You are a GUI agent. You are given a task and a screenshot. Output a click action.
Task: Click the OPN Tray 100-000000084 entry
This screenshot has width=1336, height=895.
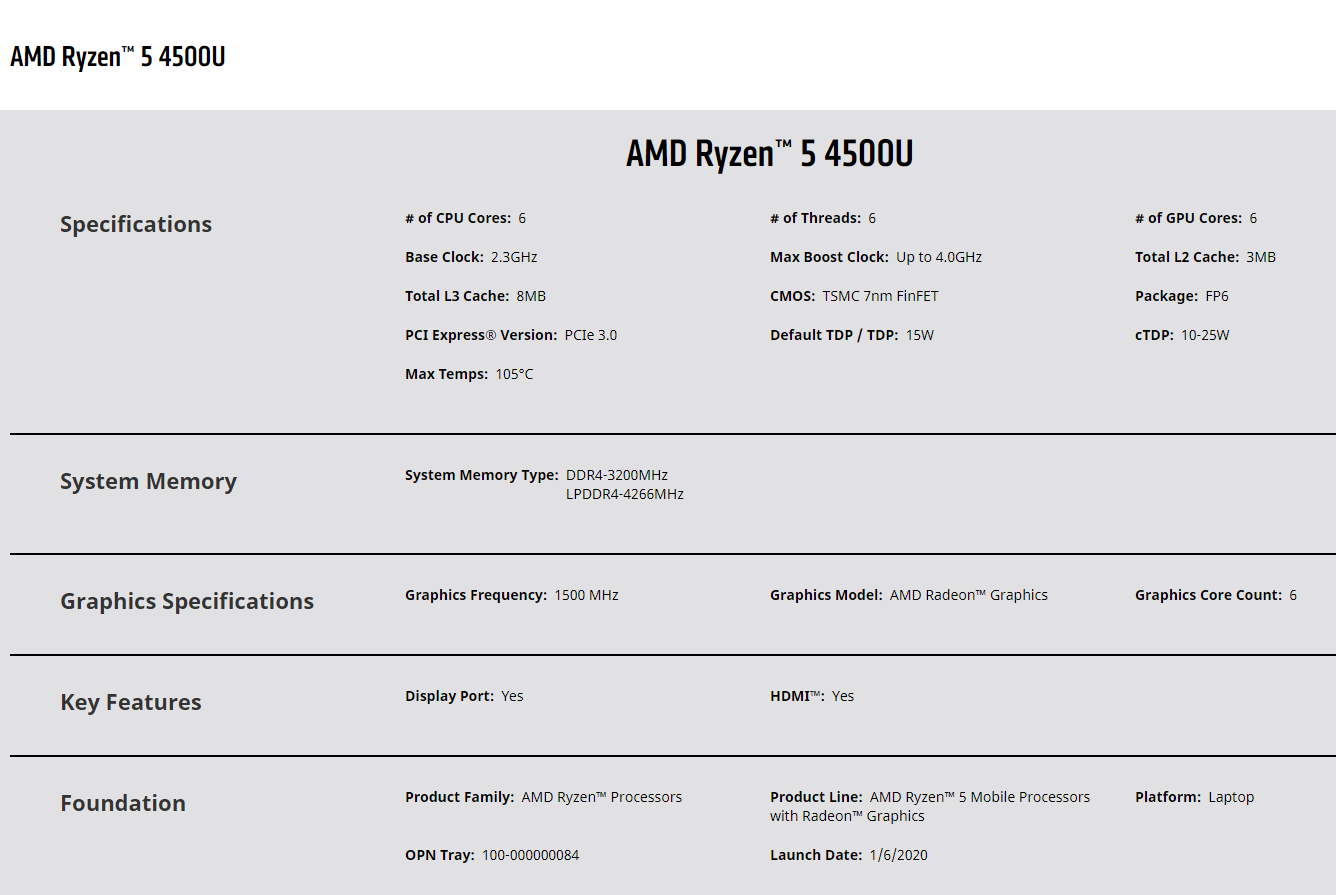coord(492,855)
